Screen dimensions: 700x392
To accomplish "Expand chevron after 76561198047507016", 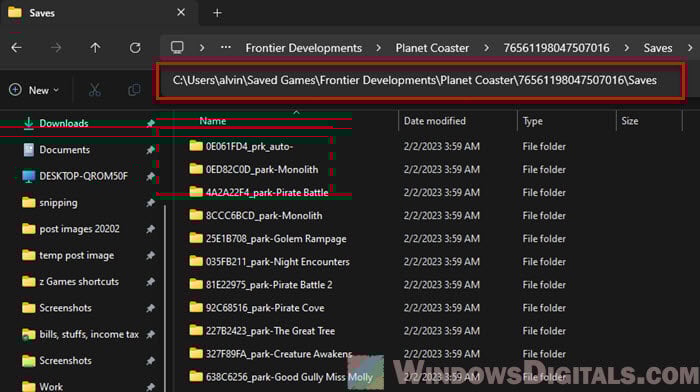I will pyautogui.click(x=627, y=48).
